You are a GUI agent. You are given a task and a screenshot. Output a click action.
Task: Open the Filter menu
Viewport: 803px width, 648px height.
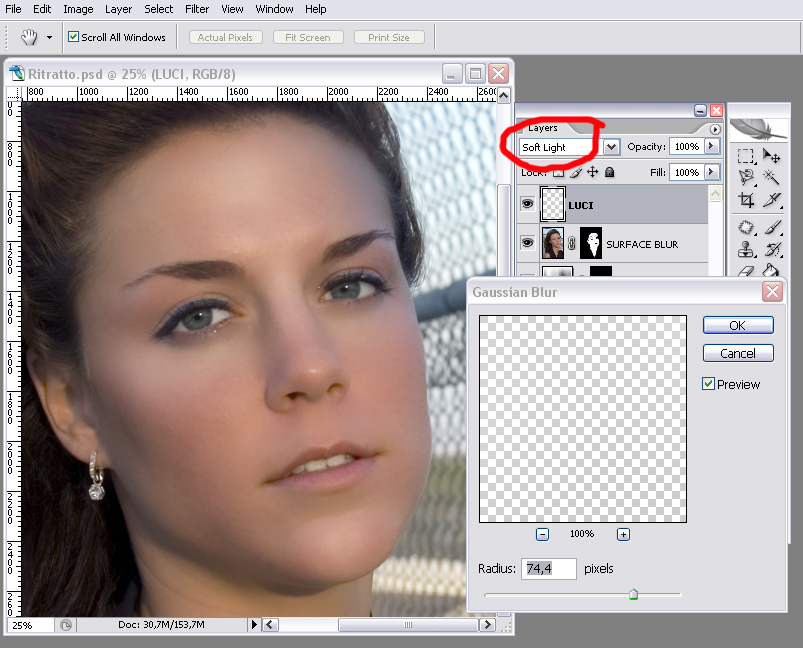coord(197,9)
